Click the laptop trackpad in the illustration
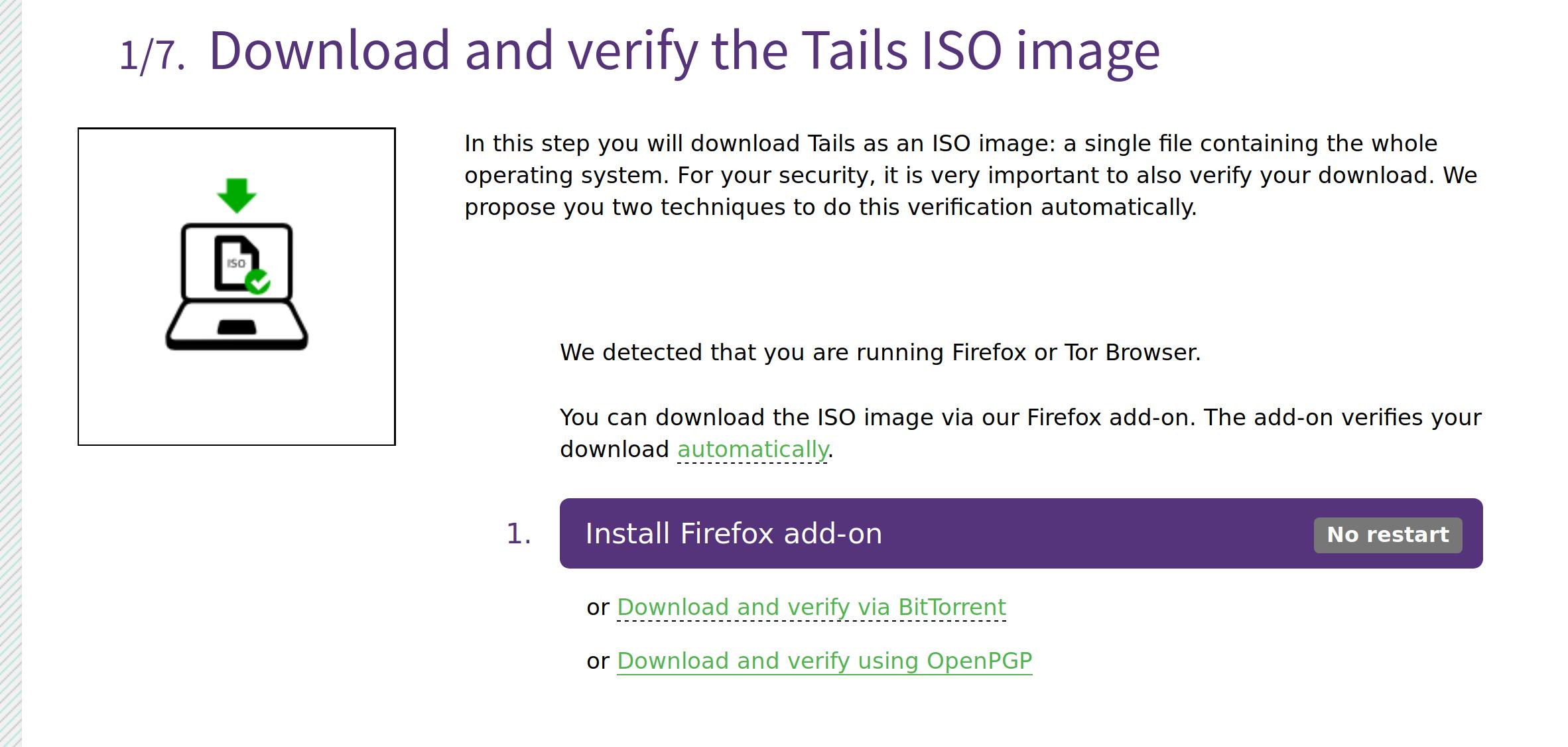Viewport: 1568px width, 747px height. click(237, 327)
